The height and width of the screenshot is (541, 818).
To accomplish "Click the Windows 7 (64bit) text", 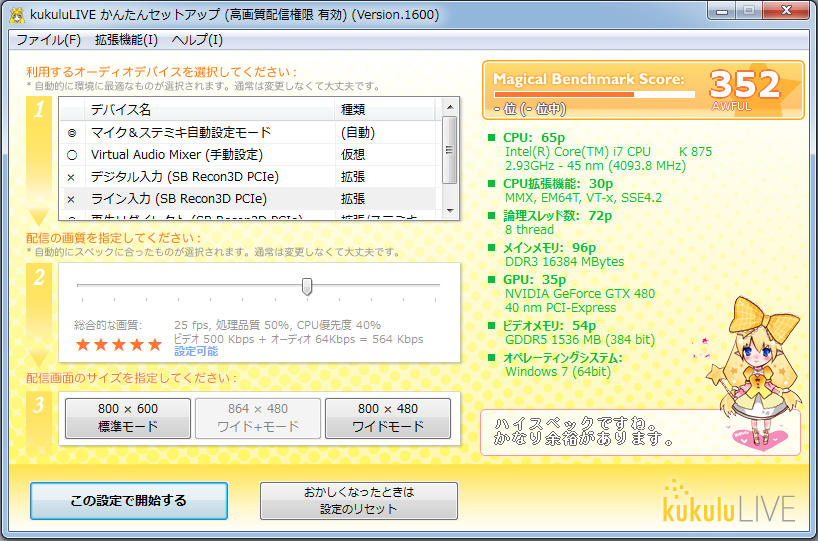I will coord(558,372).
